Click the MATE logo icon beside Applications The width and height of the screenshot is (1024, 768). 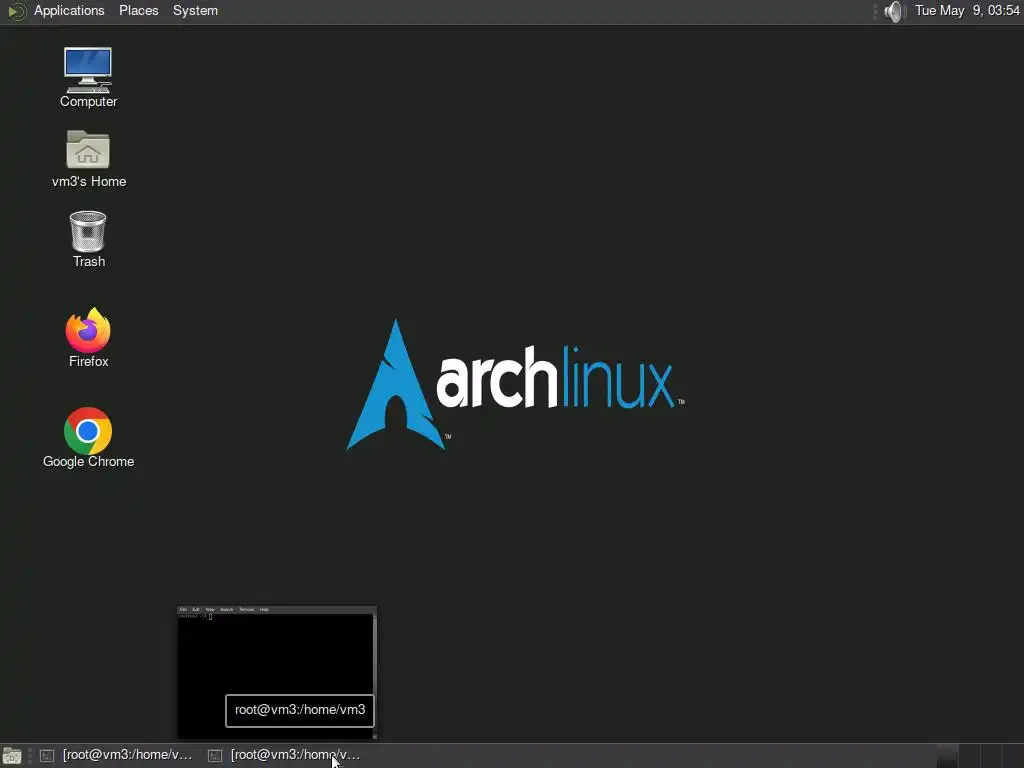click(x=17, y=11)
